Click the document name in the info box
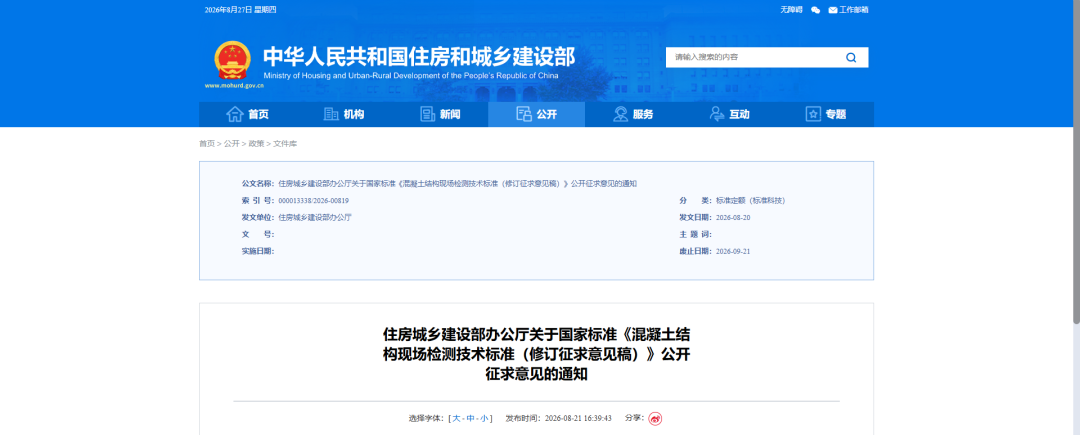This screenshot has width=1080, height=435. [457, 184]
